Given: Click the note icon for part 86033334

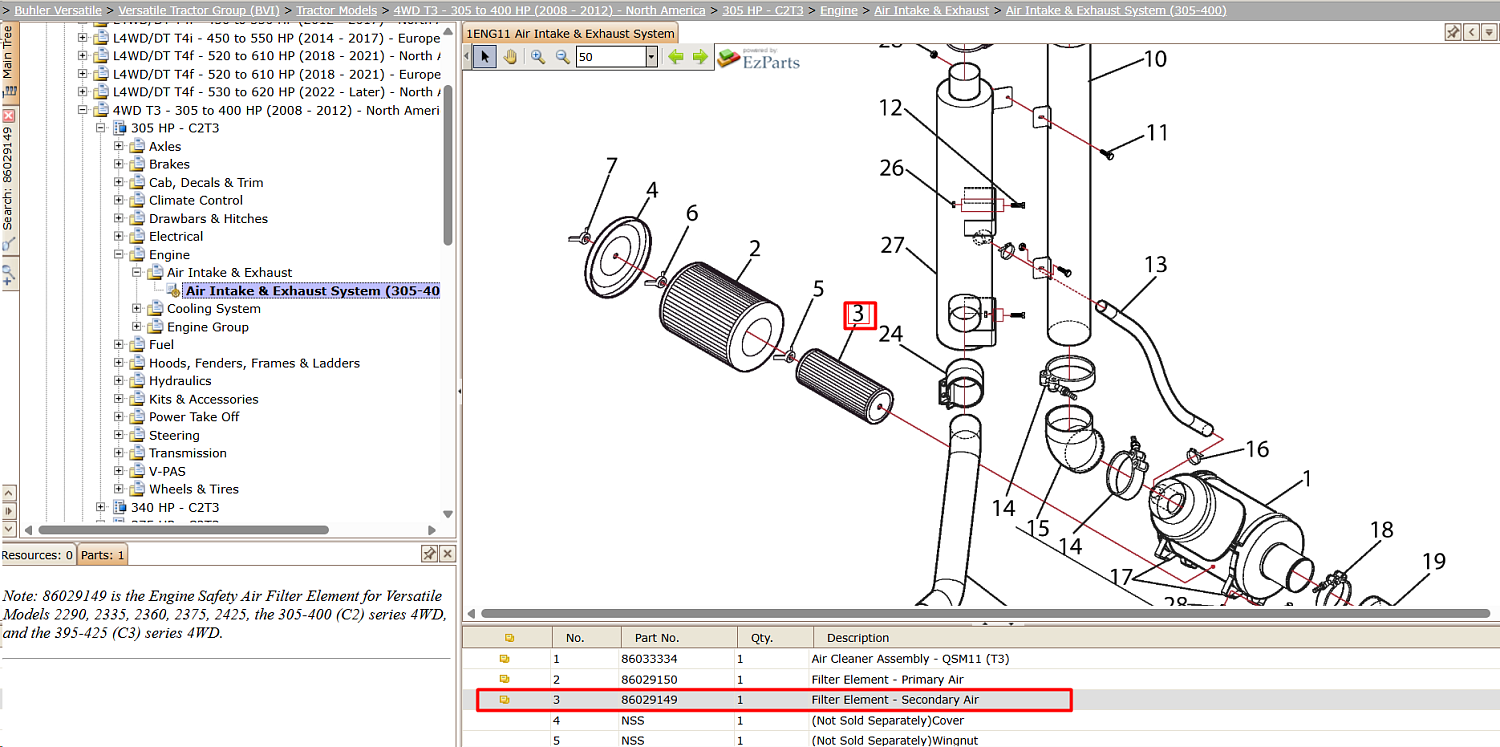Looking at the screenshot, I should pos(505,659).
